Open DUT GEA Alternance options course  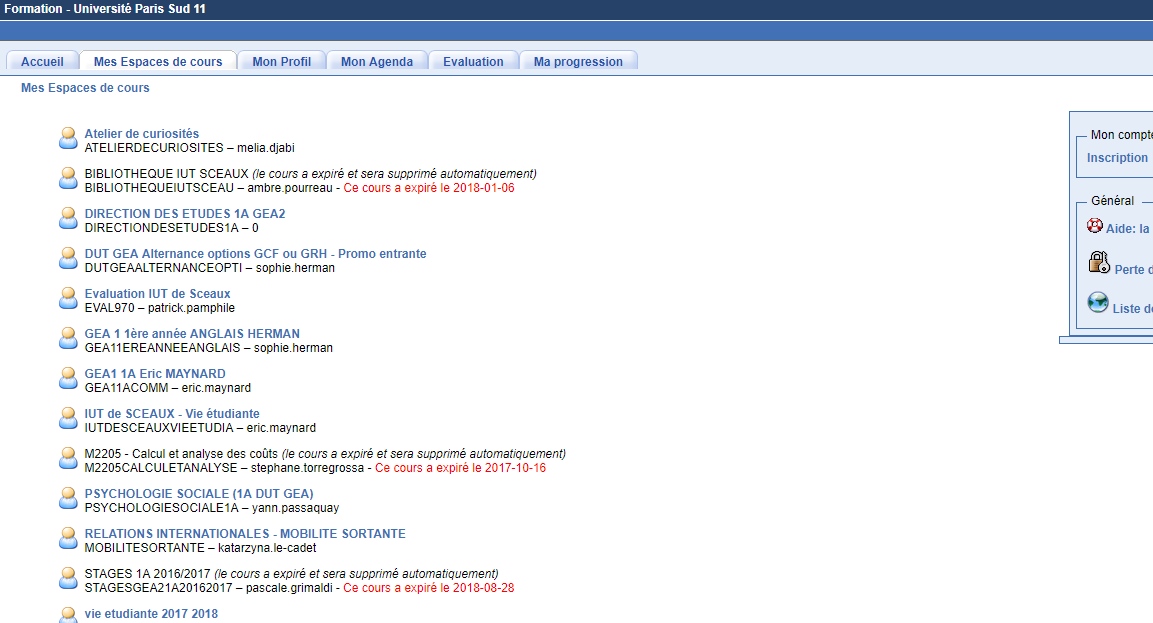click(255, 254)
